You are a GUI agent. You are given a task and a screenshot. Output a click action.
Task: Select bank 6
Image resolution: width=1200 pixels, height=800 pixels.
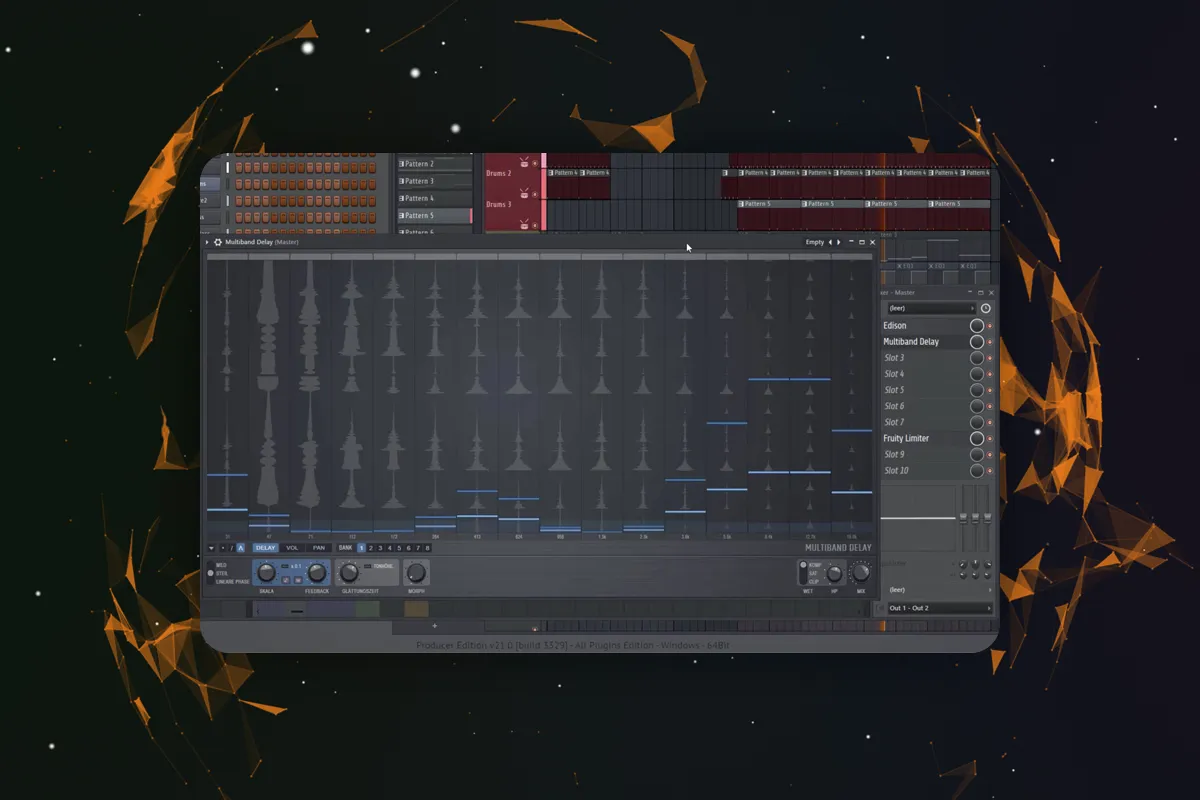[409, 548]
